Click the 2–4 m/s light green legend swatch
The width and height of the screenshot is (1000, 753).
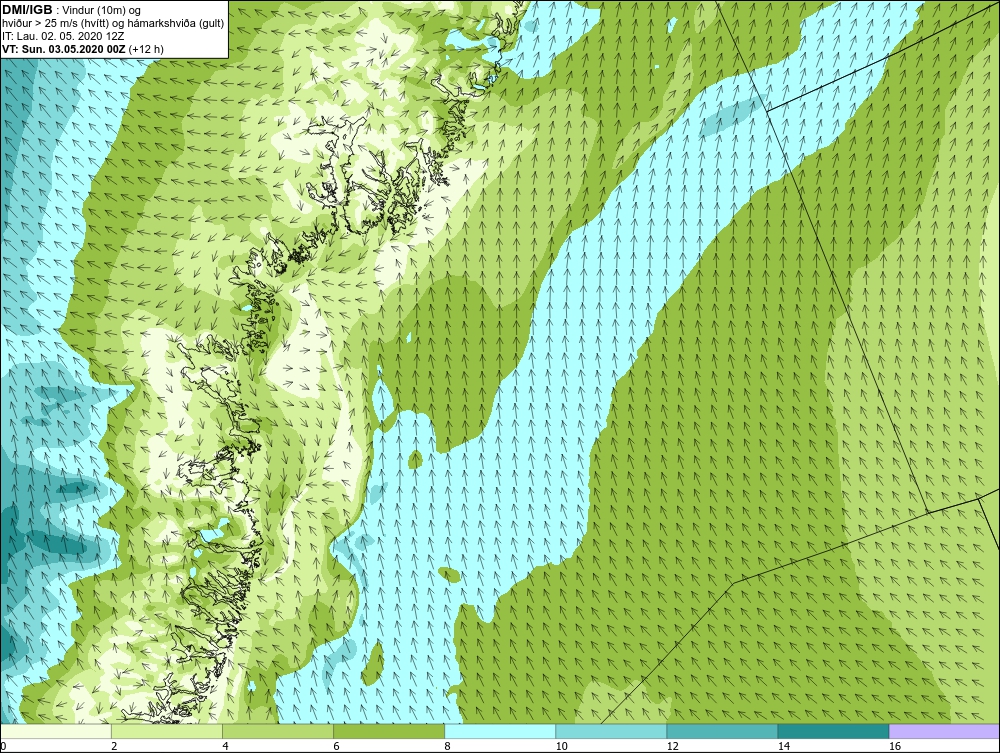167,731
